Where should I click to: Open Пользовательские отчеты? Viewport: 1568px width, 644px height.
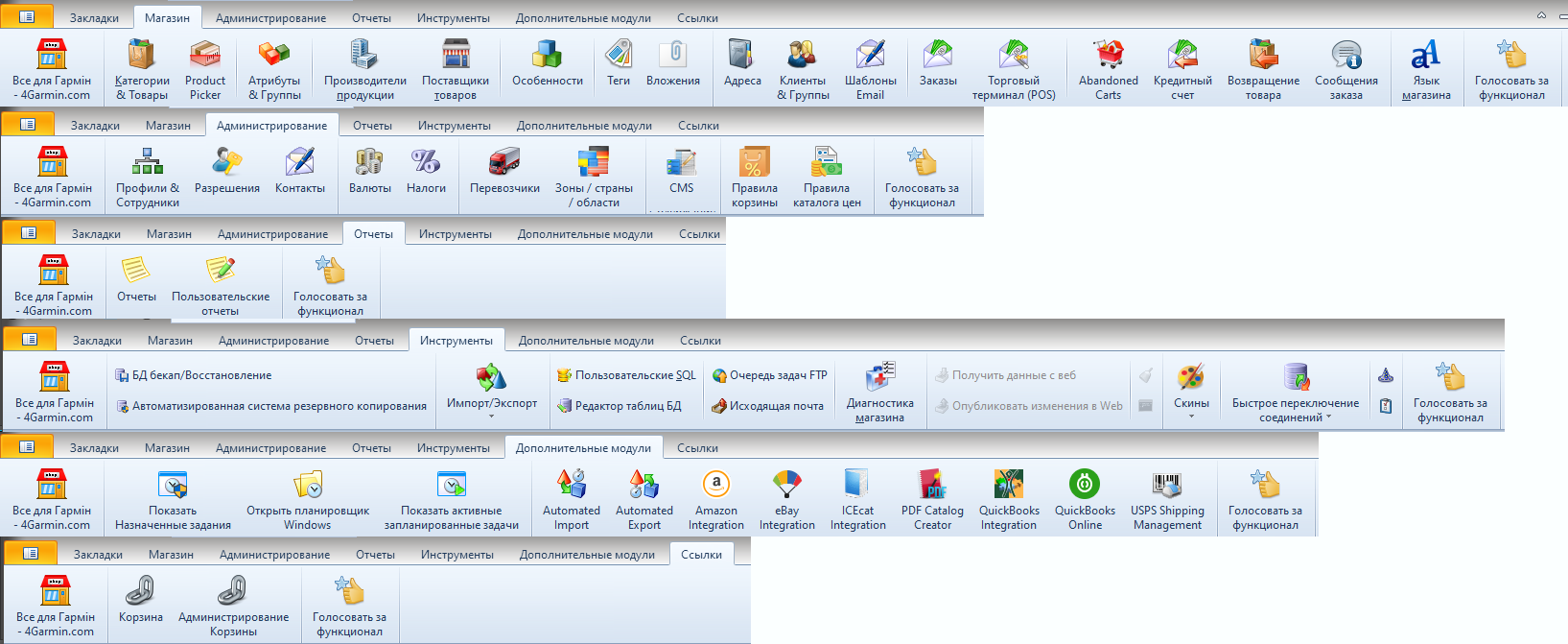click(x=221, y=286)
